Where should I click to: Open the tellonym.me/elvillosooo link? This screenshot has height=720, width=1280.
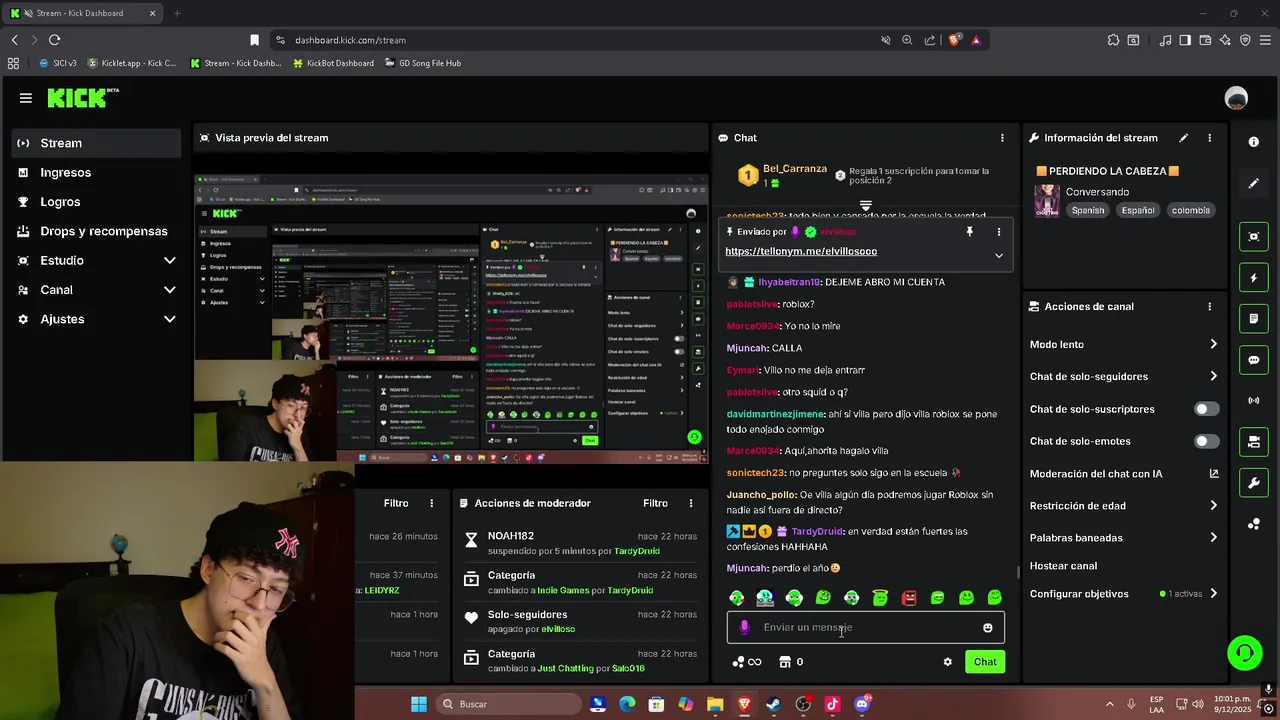(801, 252)
